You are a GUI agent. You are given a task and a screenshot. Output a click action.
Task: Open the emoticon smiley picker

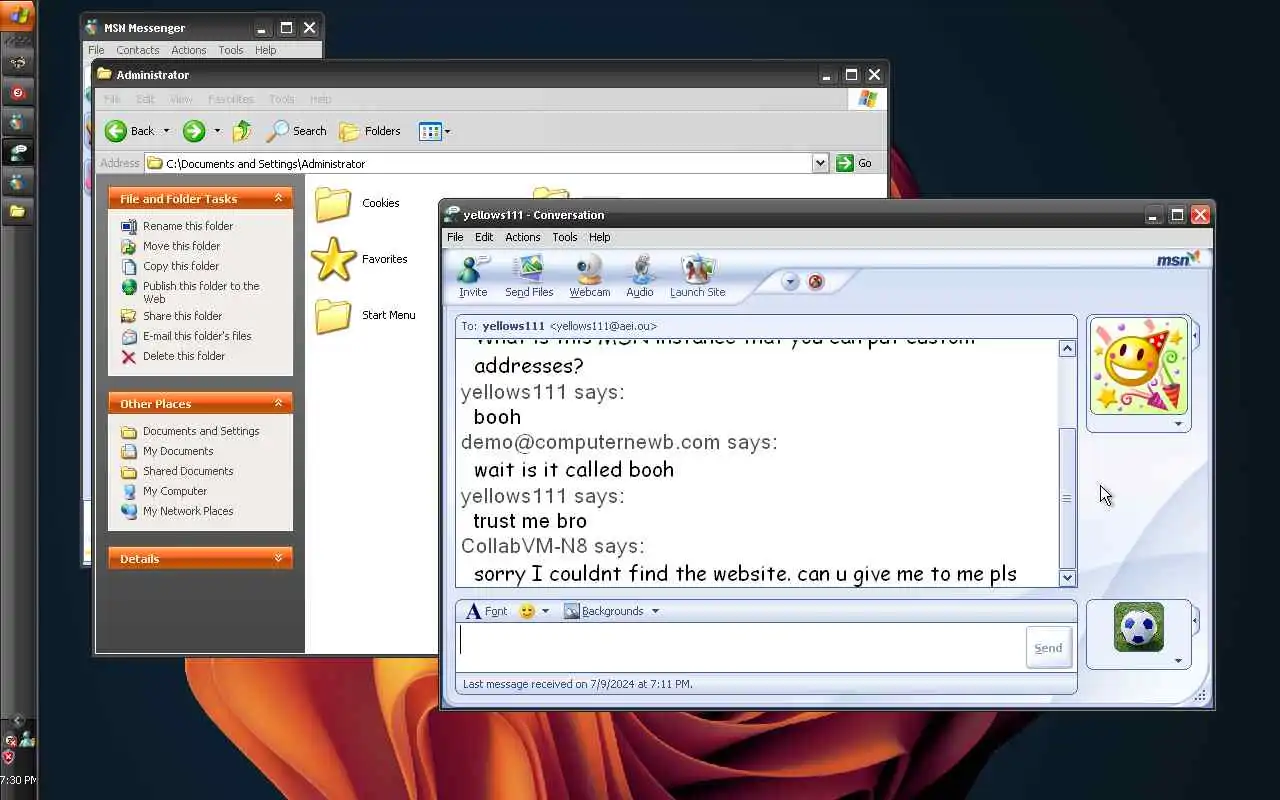point(527,611)
